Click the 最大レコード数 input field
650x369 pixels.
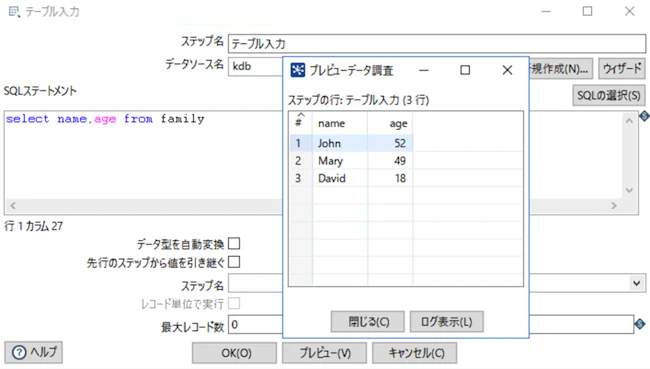[255, 324]
